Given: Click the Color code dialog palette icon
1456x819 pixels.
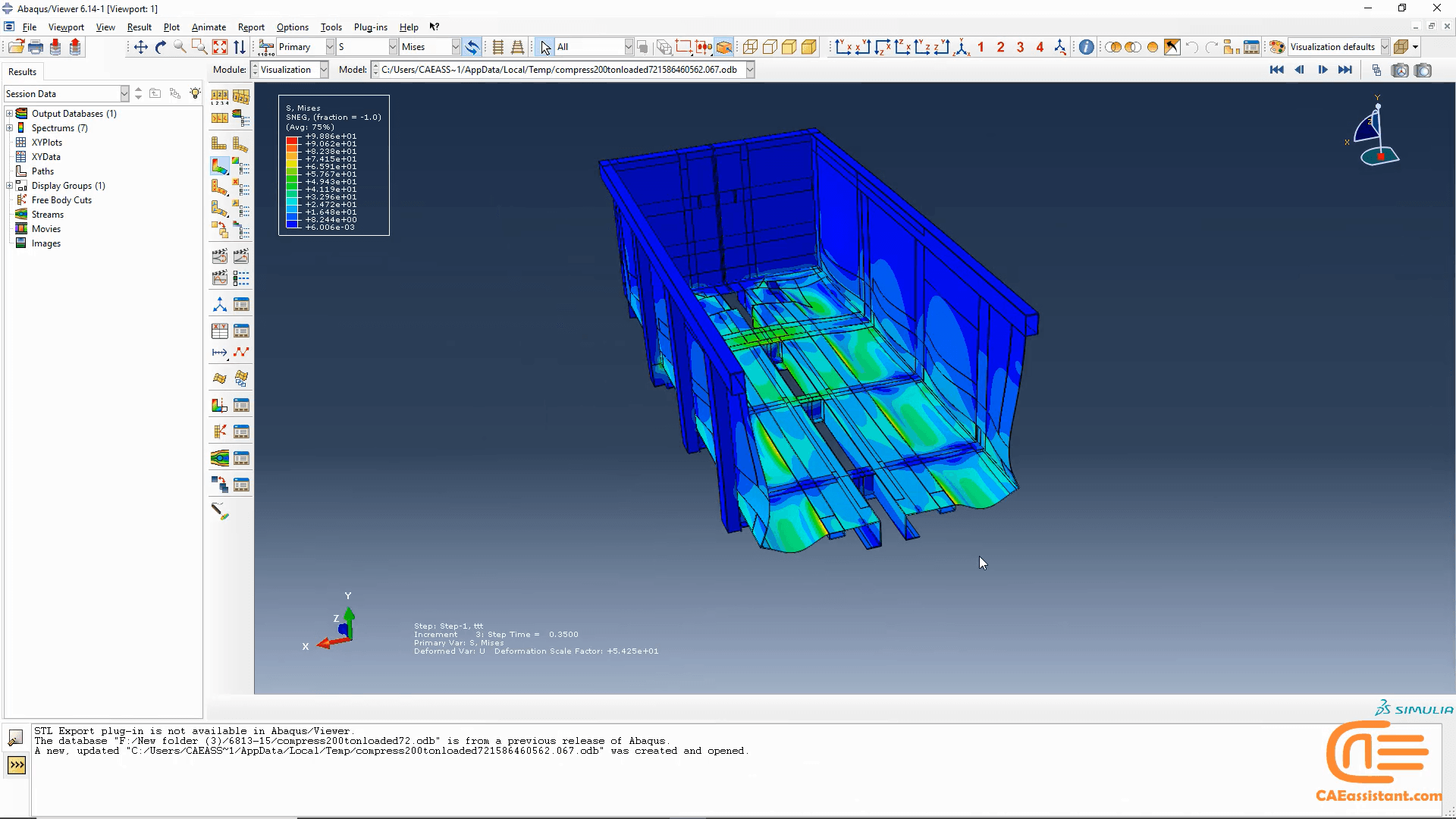Looking at the screenshot, I should [1277, 47].
